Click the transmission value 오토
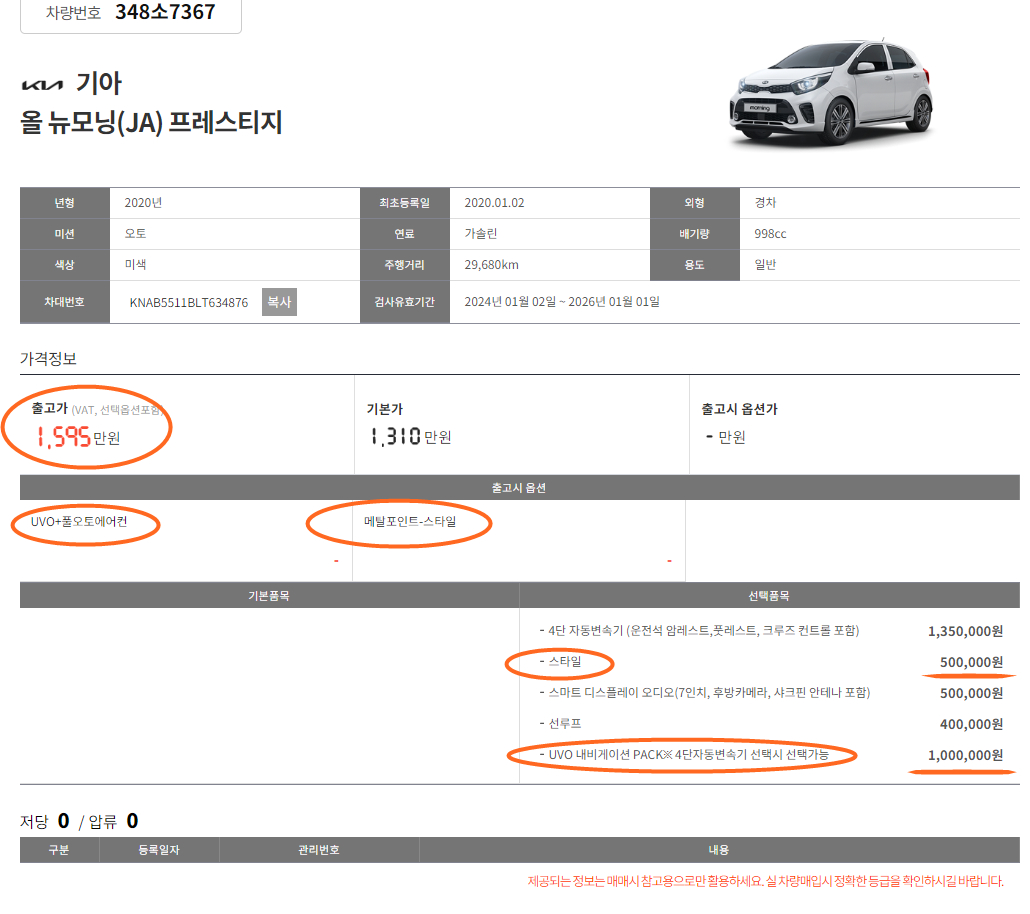Viewport: 1030px width, 914px height. pos(135,234)
